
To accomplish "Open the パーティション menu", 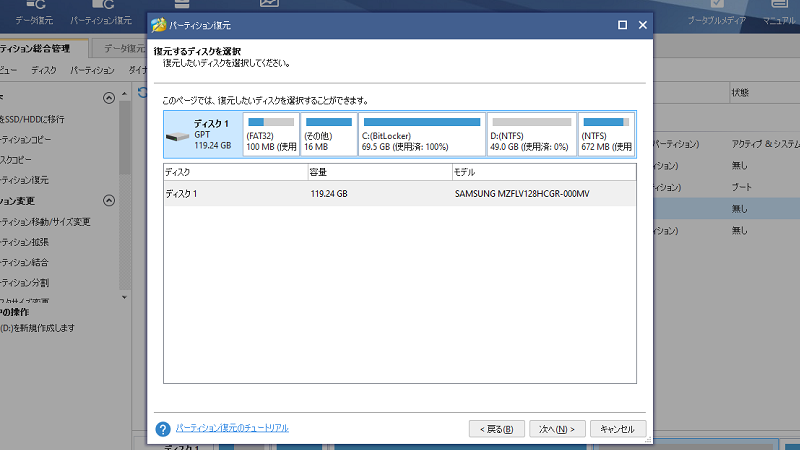I will [92, 70].
